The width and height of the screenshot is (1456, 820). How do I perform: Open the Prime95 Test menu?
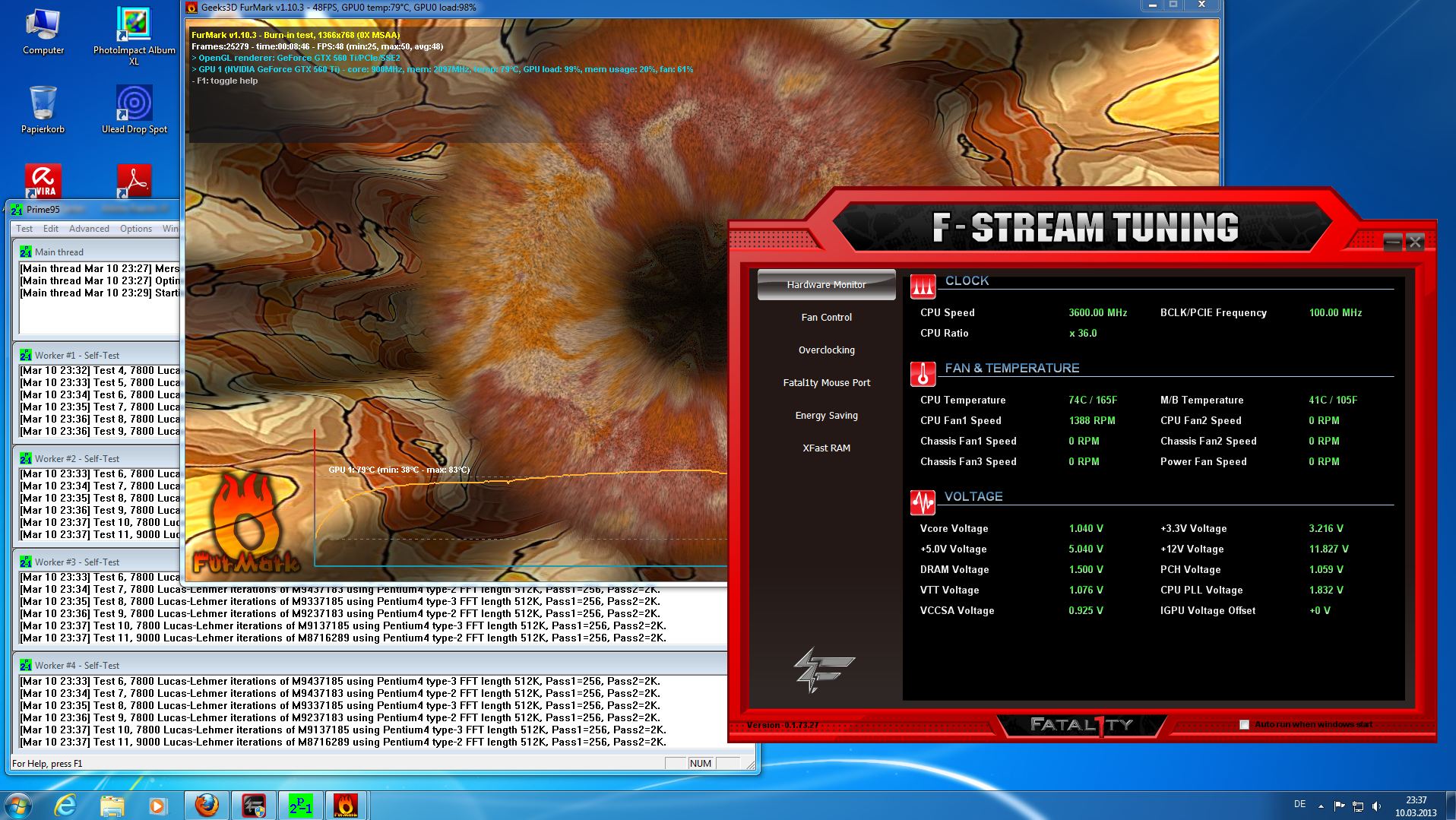point(24,229)
